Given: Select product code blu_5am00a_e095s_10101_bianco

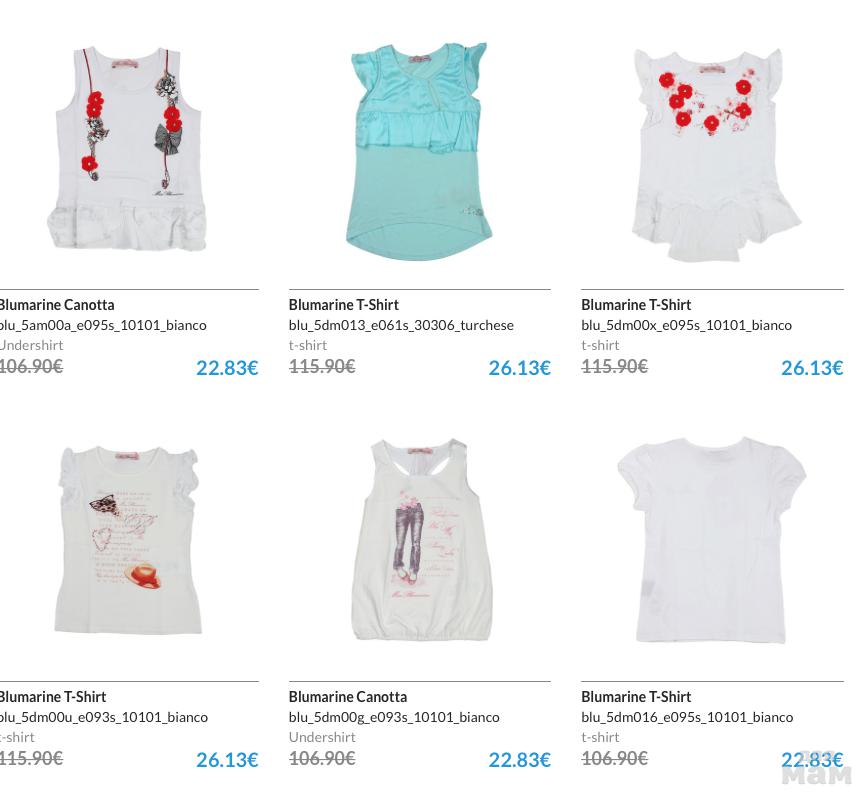Looking at the screenshot, I should [103, 325].
